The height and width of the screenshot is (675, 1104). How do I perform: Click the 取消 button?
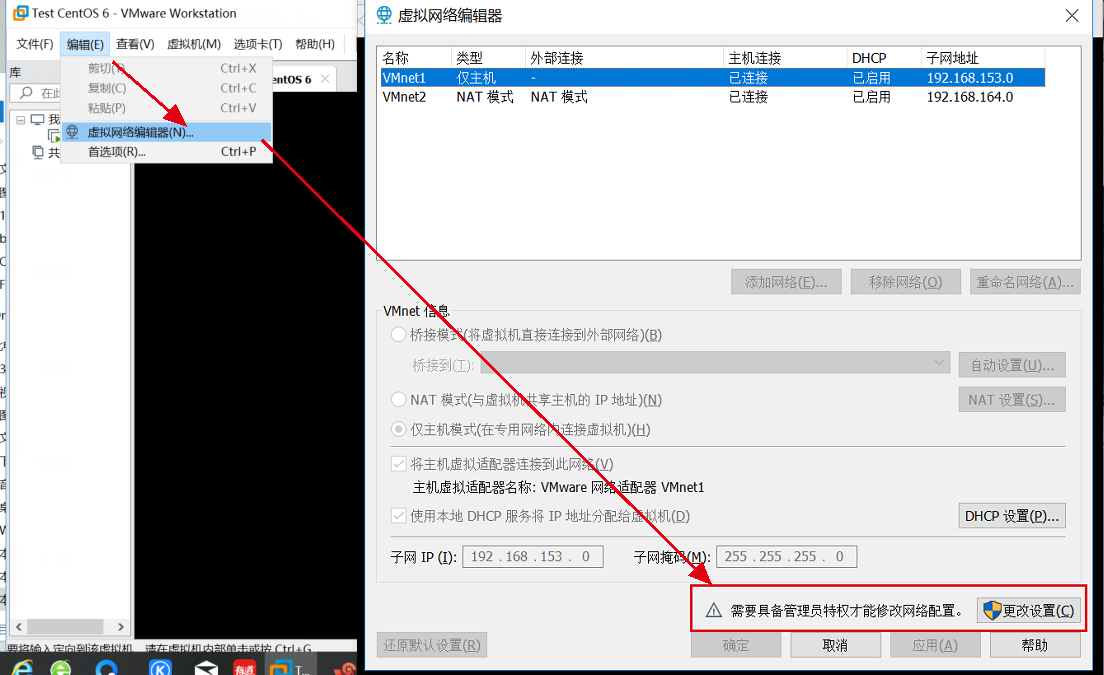pos(835,645)
